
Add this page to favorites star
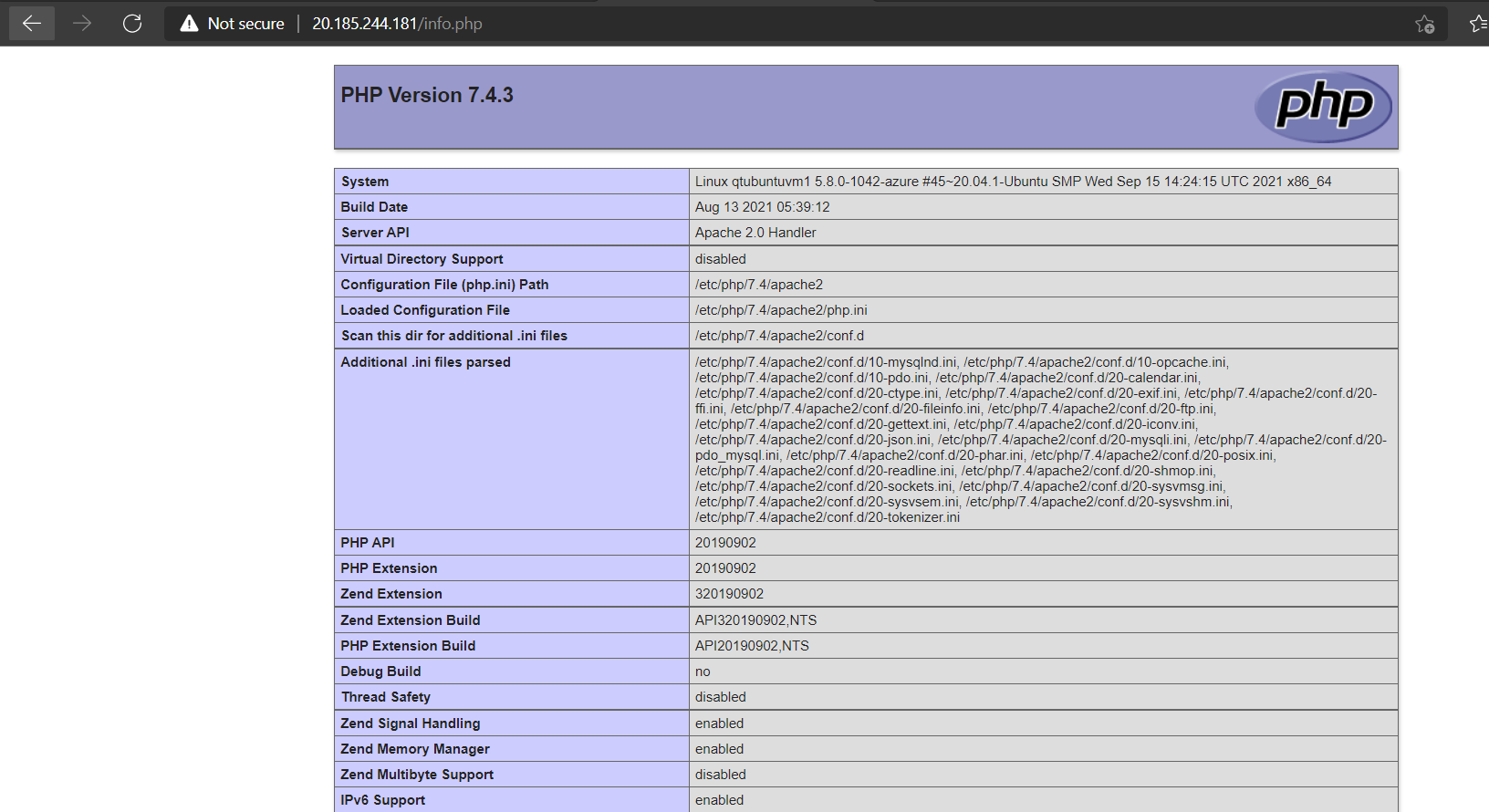1424,24
